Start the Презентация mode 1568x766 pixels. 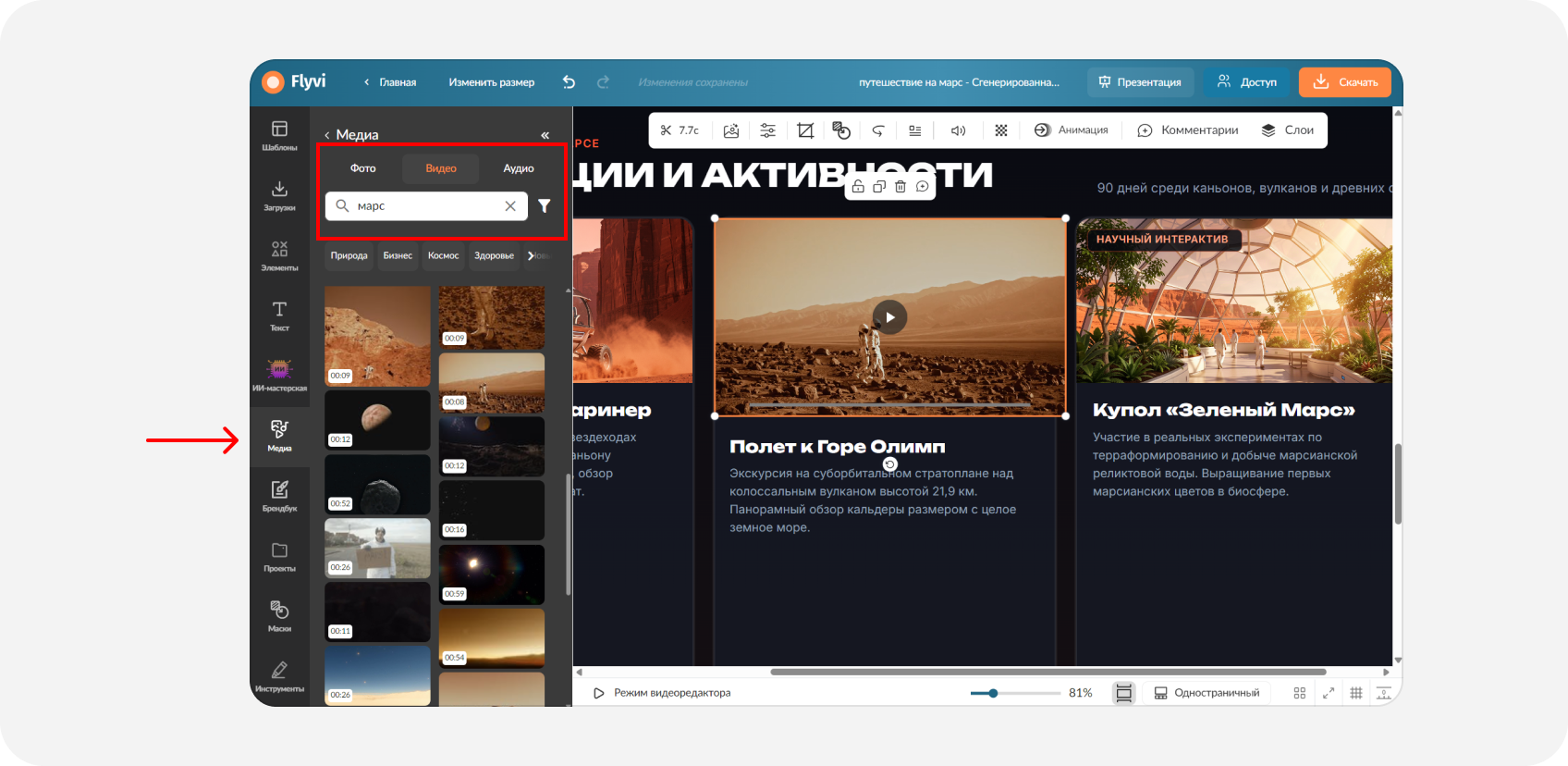coord(1140,82)
